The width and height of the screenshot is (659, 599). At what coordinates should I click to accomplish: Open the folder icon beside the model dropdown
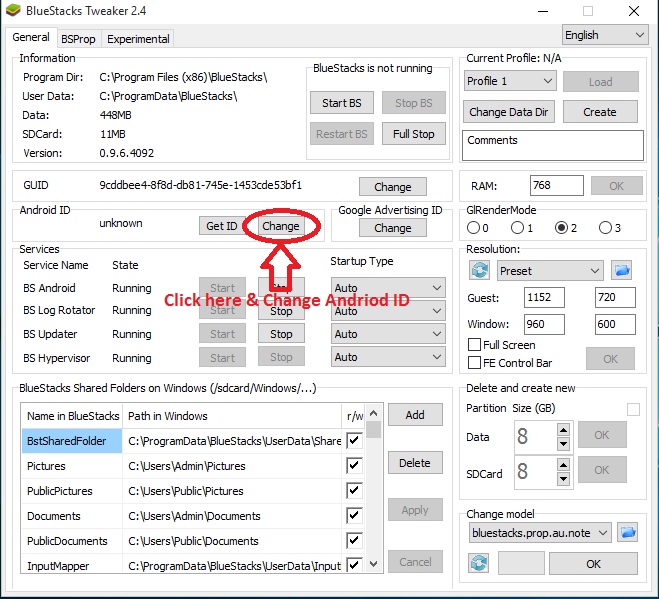coord(627,533)
